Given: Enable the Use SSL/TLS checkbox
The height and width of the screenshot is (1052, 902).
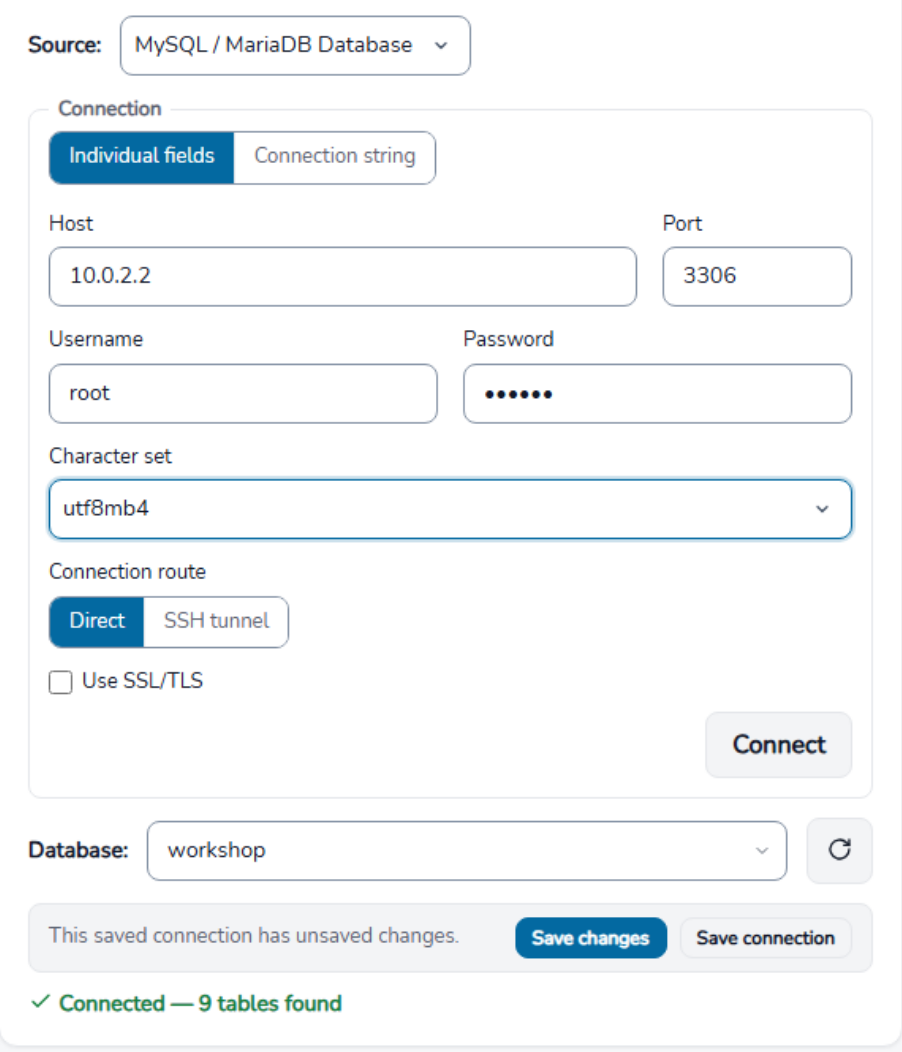Looking at the screenshot, I should pos(60,682).
